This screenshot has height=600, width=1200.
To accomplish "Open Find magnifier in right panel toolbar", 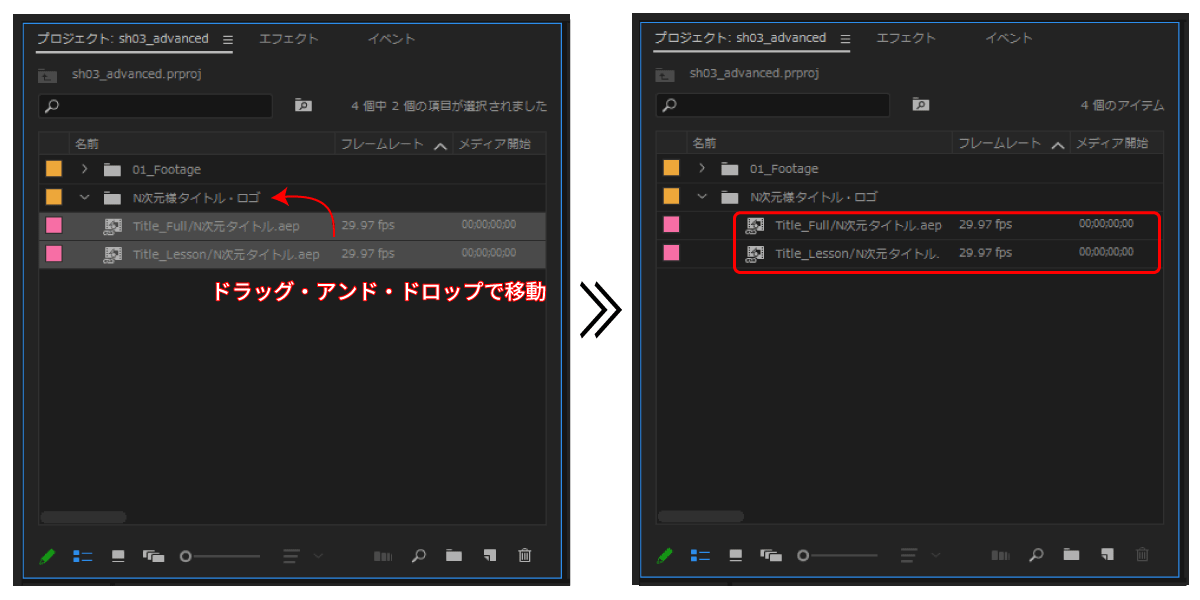I will [1037, 555].
